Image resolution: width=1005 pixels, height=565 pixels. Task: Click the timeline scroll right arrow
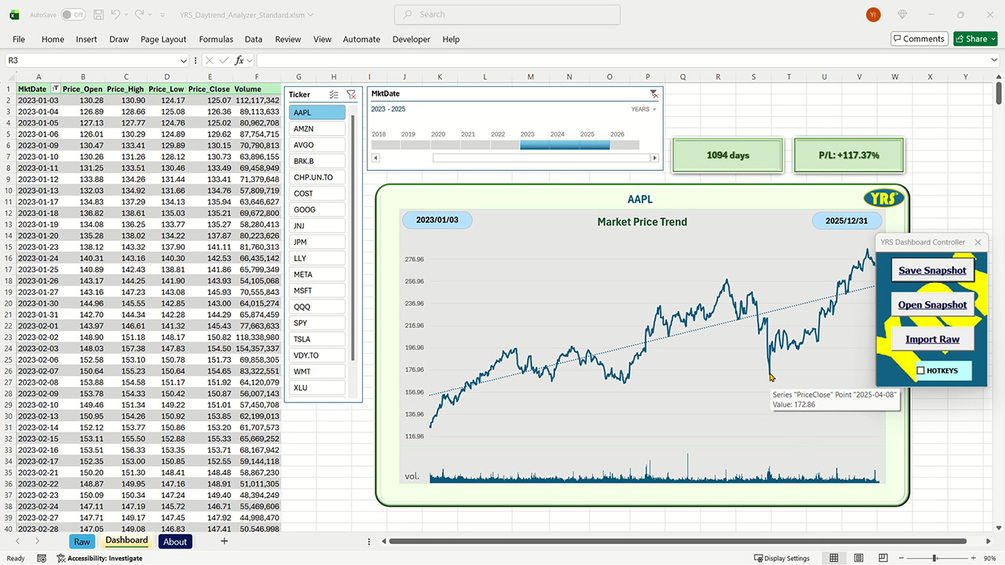click(x=654, y=158)
